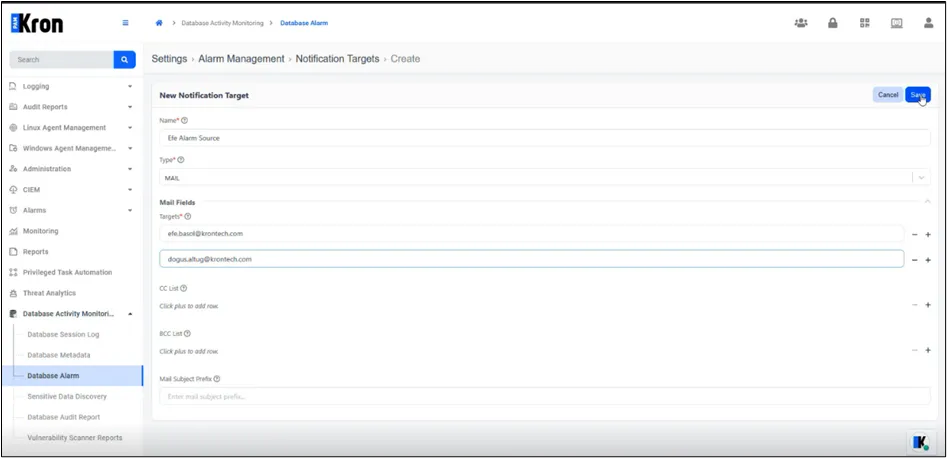The image size is (947, 458).
Task: Select Database Metadata submenu item
Action: pyautogui.click(x=59, y=355)
